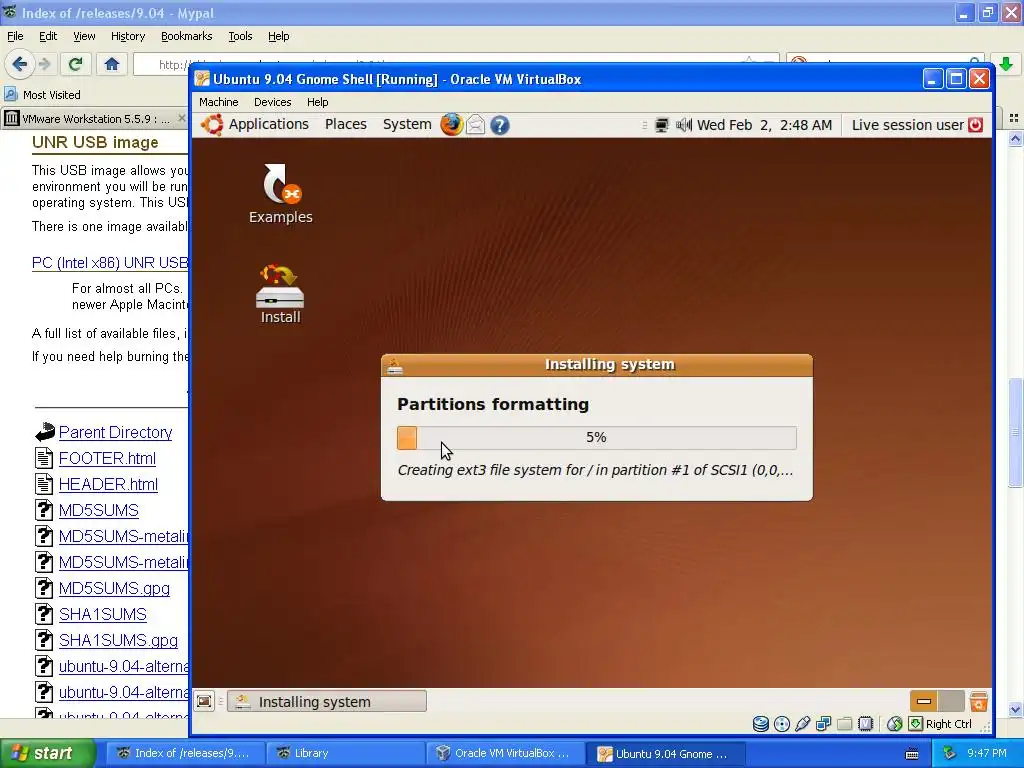This screenshot has width=1024, height=768.
Task: Open the Places menu in GNOME panel
Action: pos(345,124)
